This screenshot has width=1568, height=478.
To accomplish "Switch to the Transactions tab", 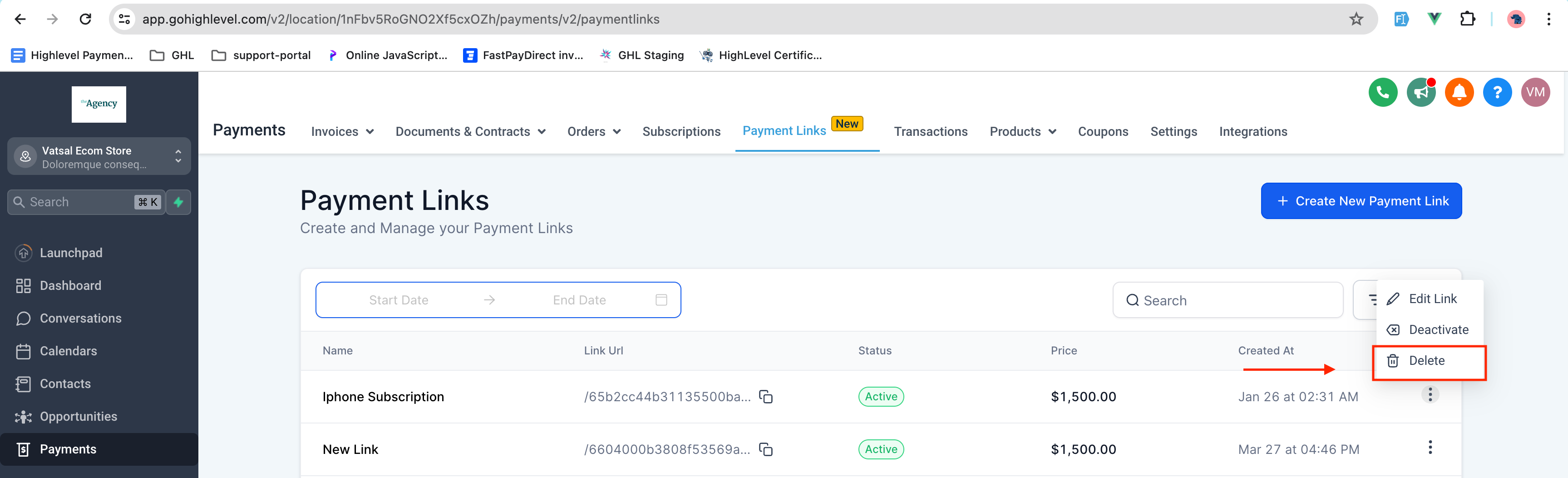I will point(930,131).
